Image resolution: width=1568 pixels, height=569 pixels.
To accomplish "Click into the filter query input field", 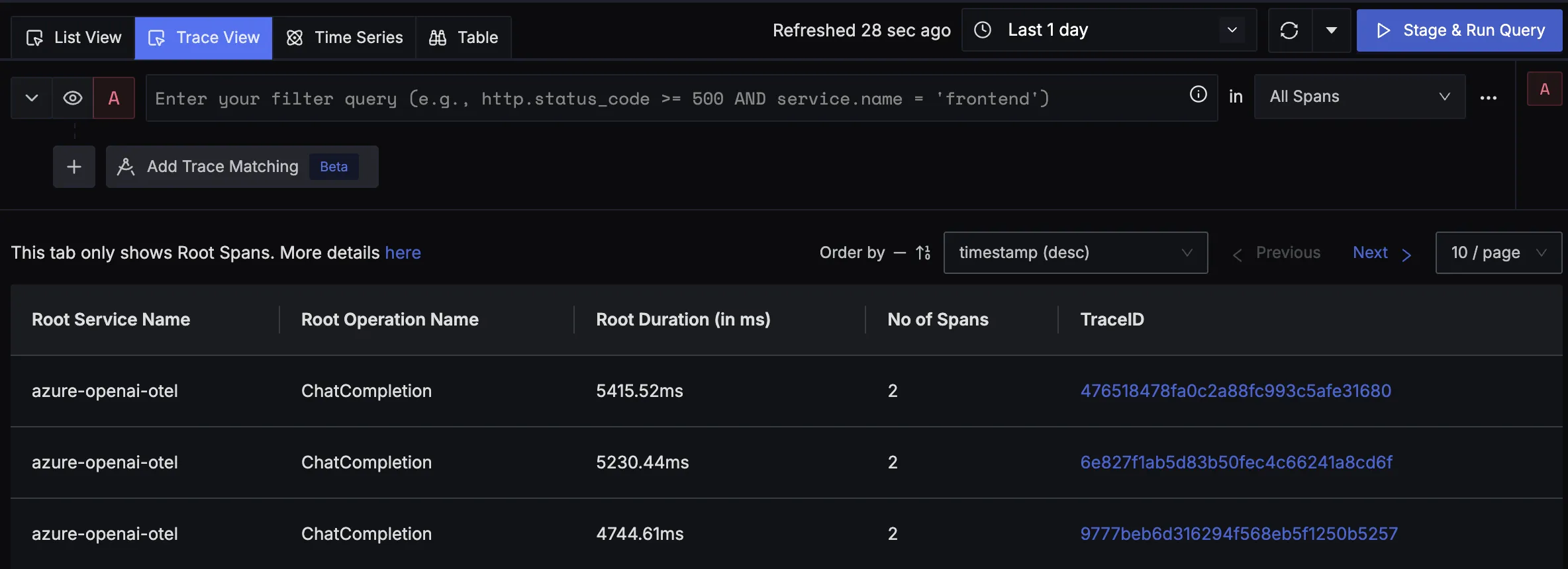I will coord(662,99).
